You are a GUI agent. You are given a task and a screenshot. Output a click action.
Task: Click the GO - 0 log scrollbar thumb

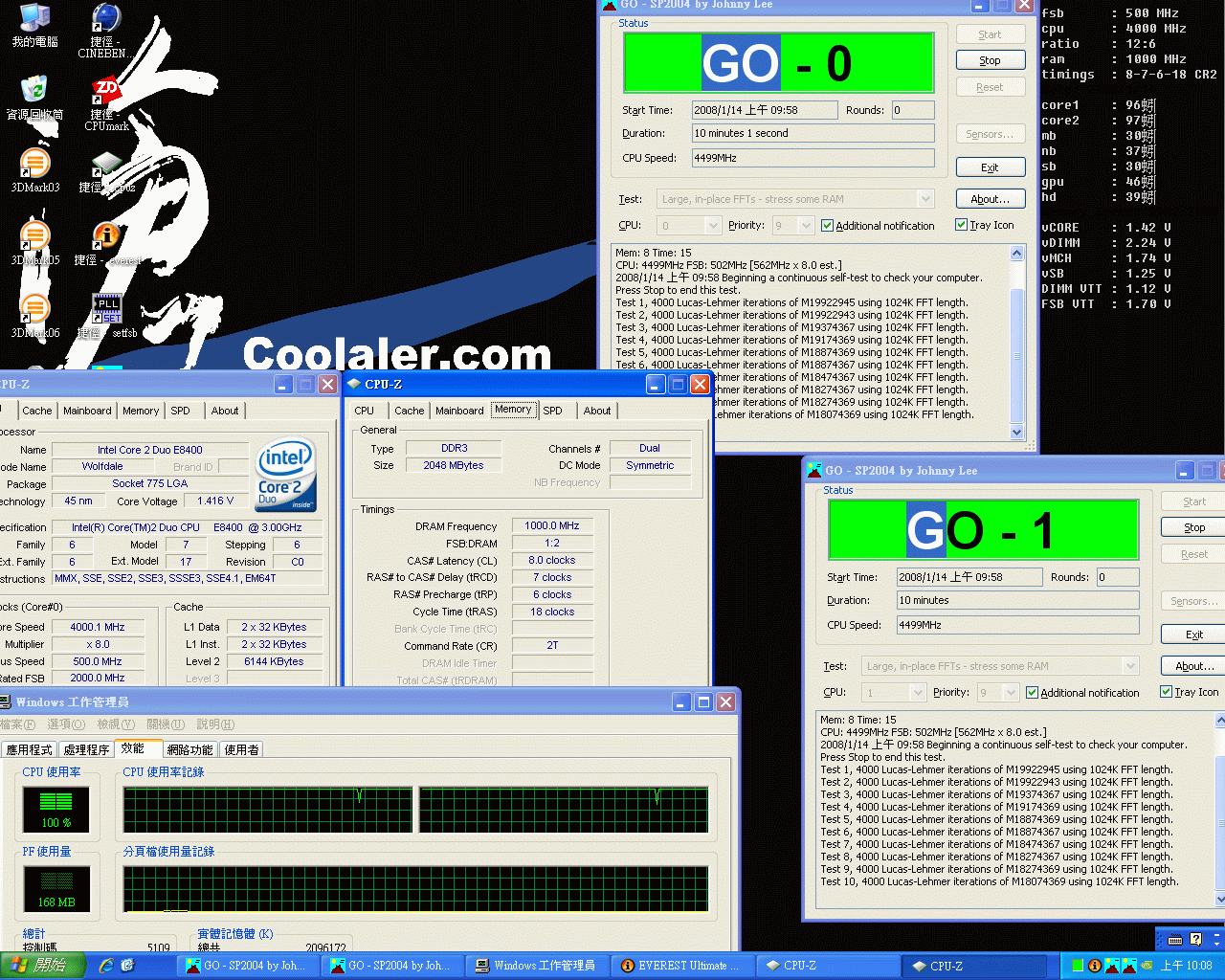click(1017, 354)
